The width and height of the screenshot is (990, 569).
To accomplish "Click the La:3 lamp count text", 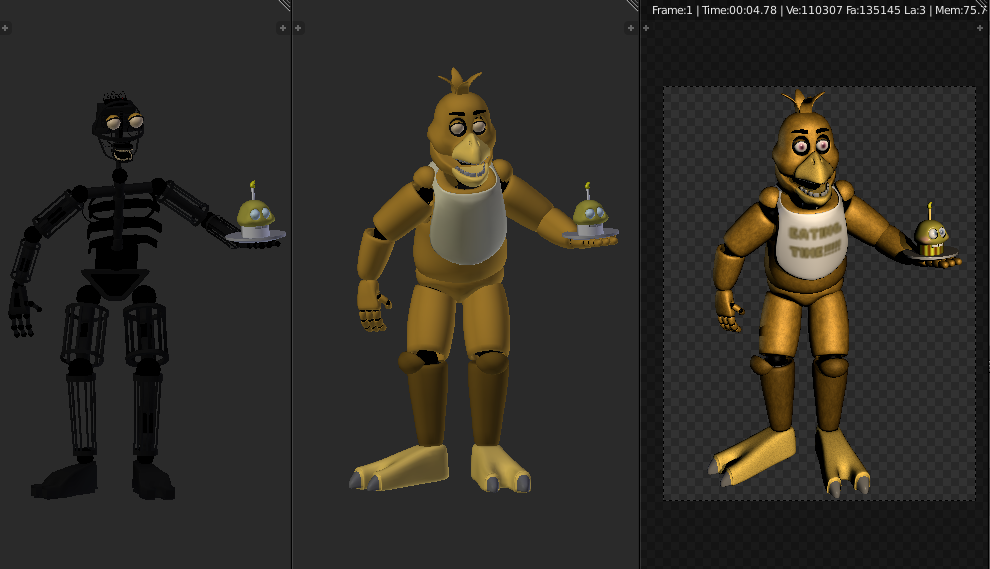I will click(915, 10).
